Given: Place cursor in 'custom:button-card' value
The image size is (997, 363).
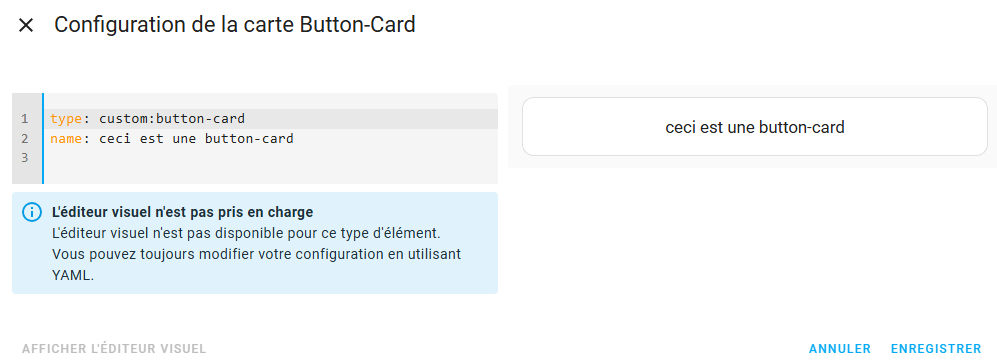Looking at the screenshot, I should [172, 119].
